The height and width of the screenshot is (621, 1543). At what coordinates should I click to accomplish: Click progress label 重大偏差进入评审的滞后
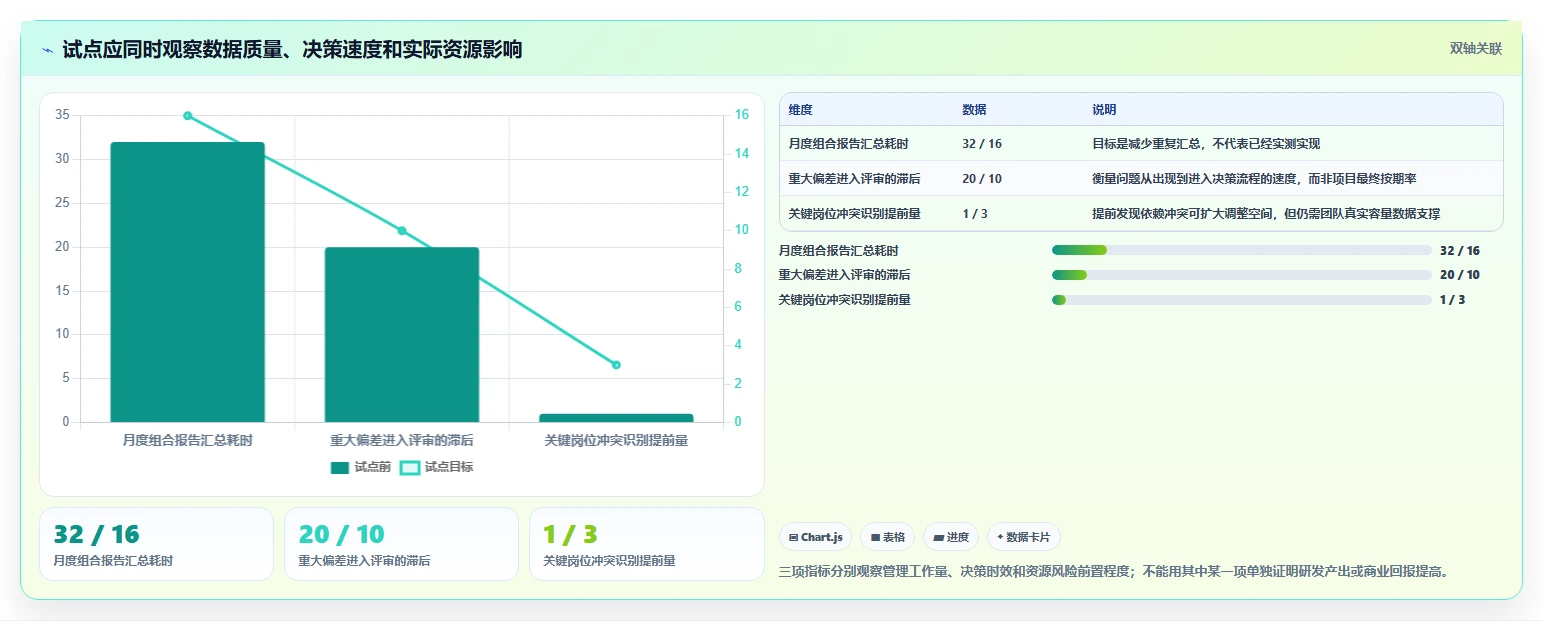(x=844, y=275)
